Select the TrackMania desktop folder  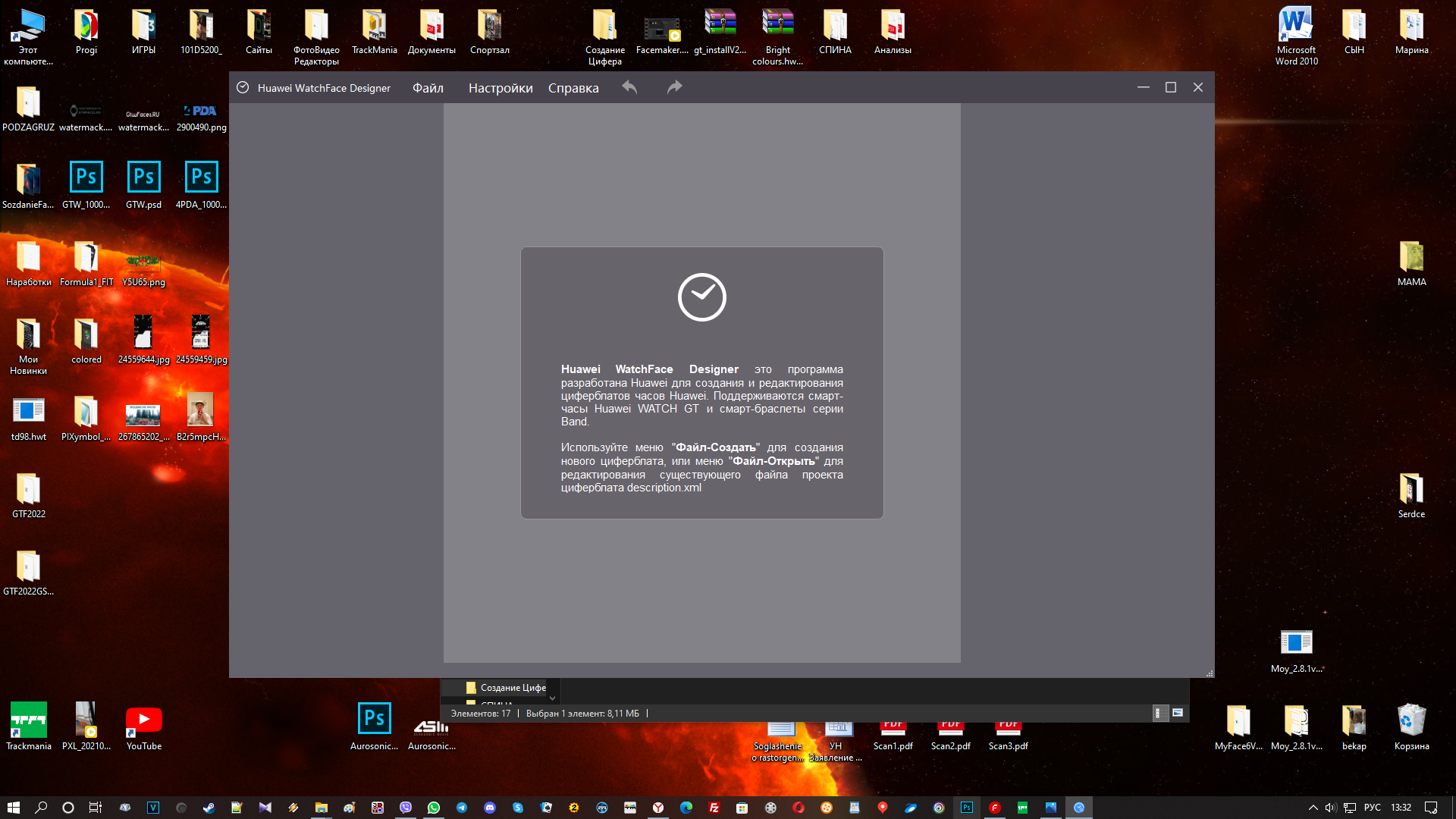[x=375, y=32]
